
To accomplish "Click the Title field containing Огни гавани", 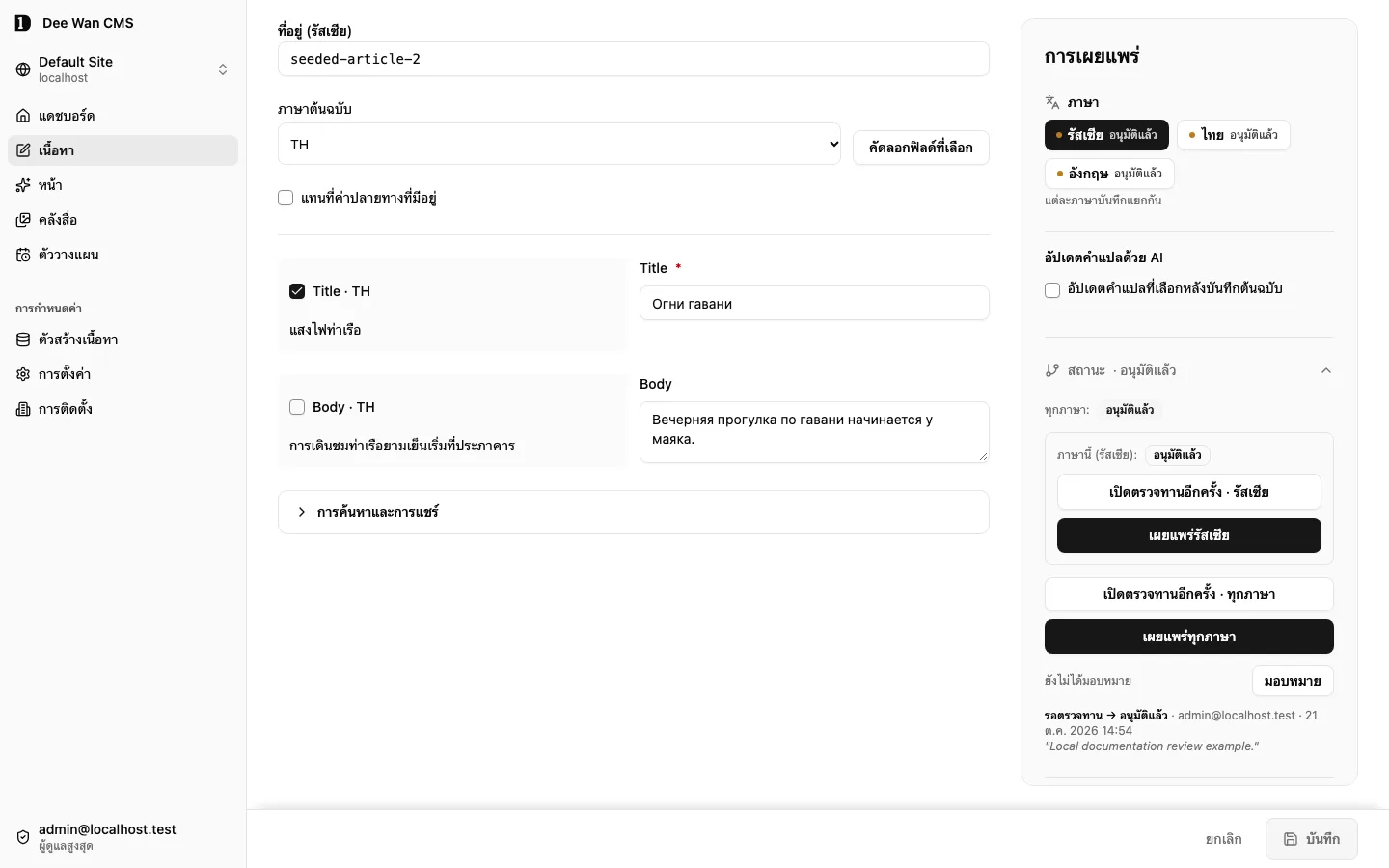I will pos(814,303).
